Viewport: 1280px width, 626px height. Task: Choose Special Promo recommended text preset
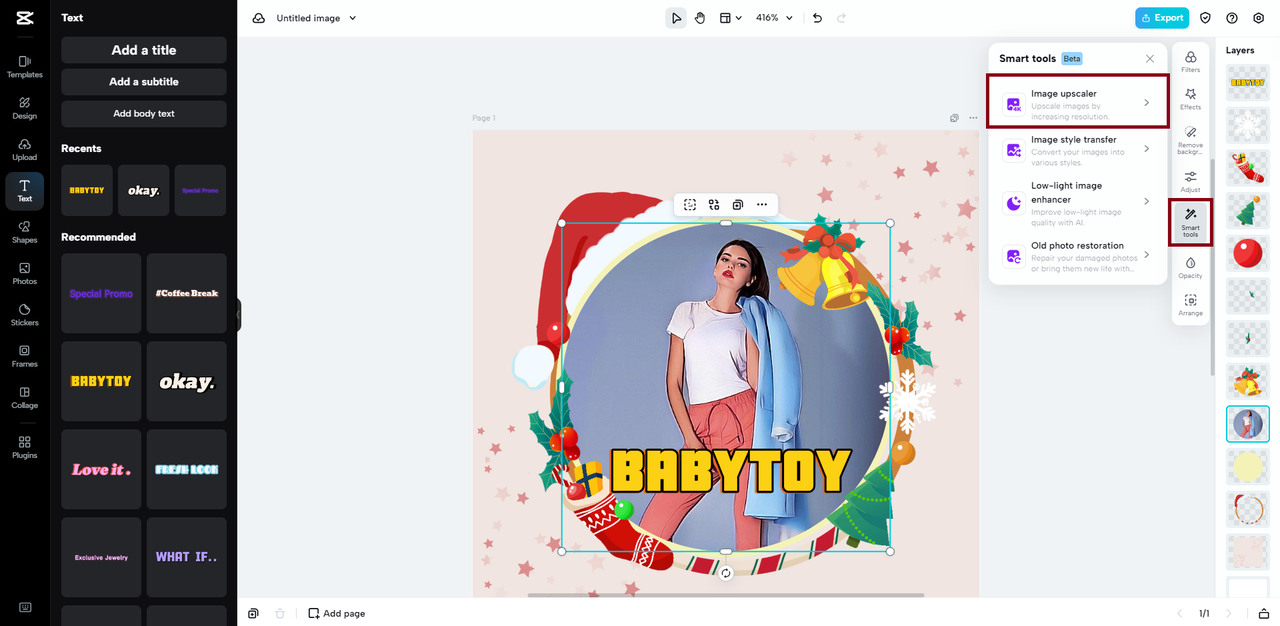pos(101,293)
